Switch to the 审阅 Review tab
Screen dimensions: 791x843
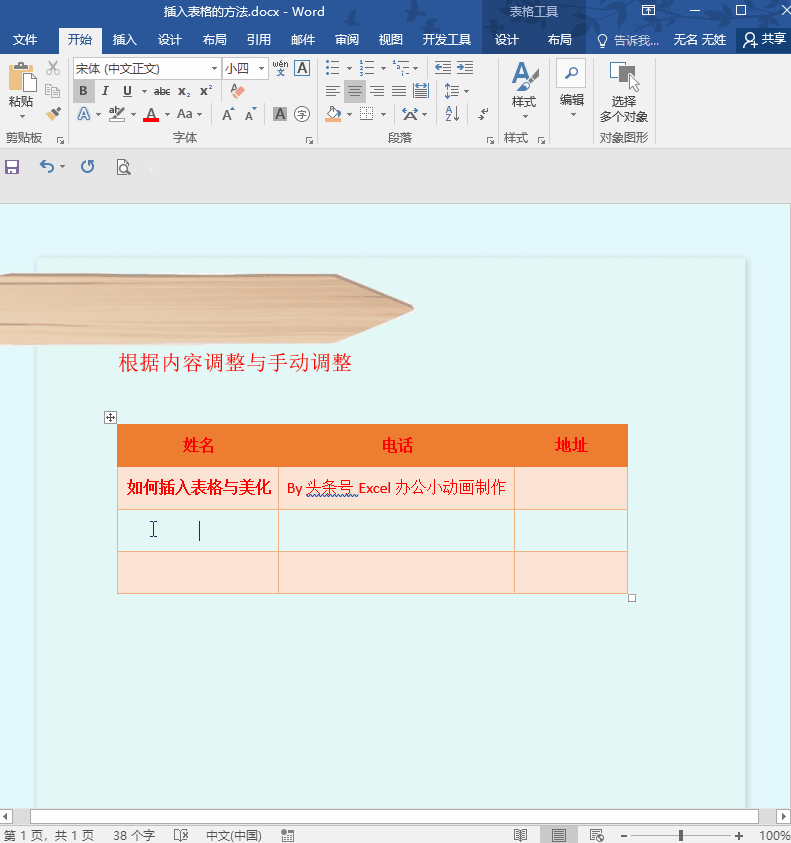click(x=347, y=40)
